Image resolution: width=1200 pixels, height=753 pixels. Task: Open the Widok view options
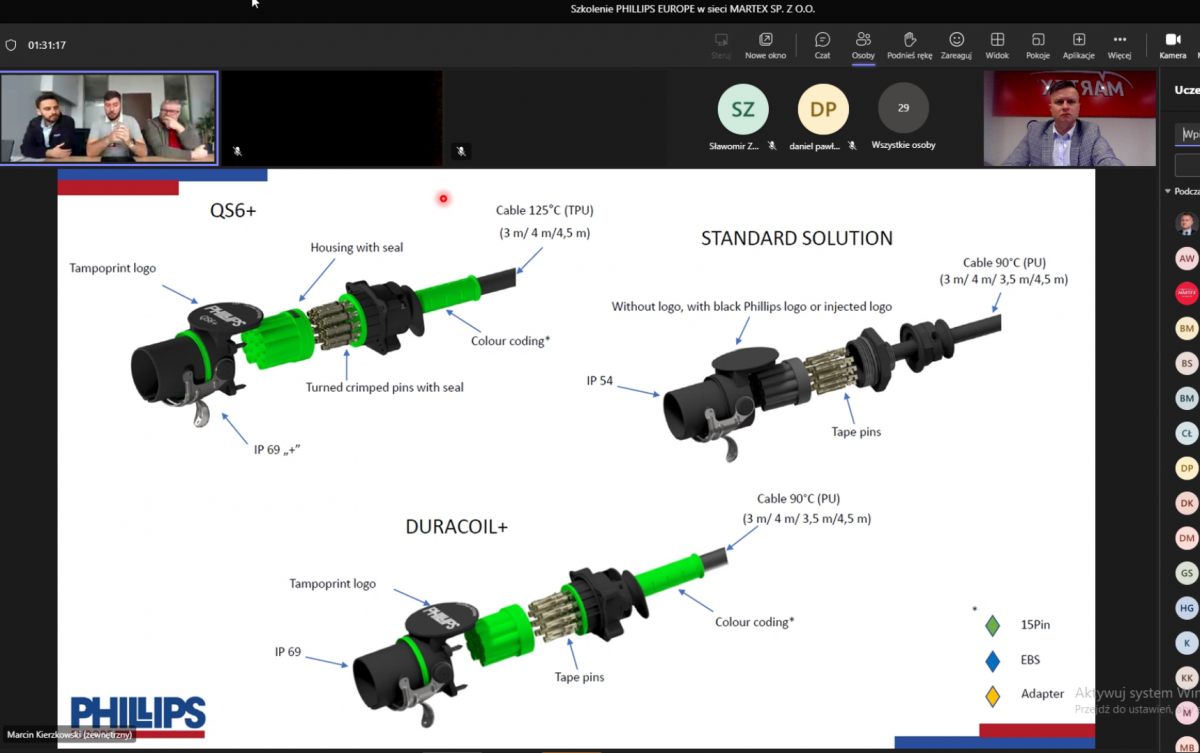997,45
